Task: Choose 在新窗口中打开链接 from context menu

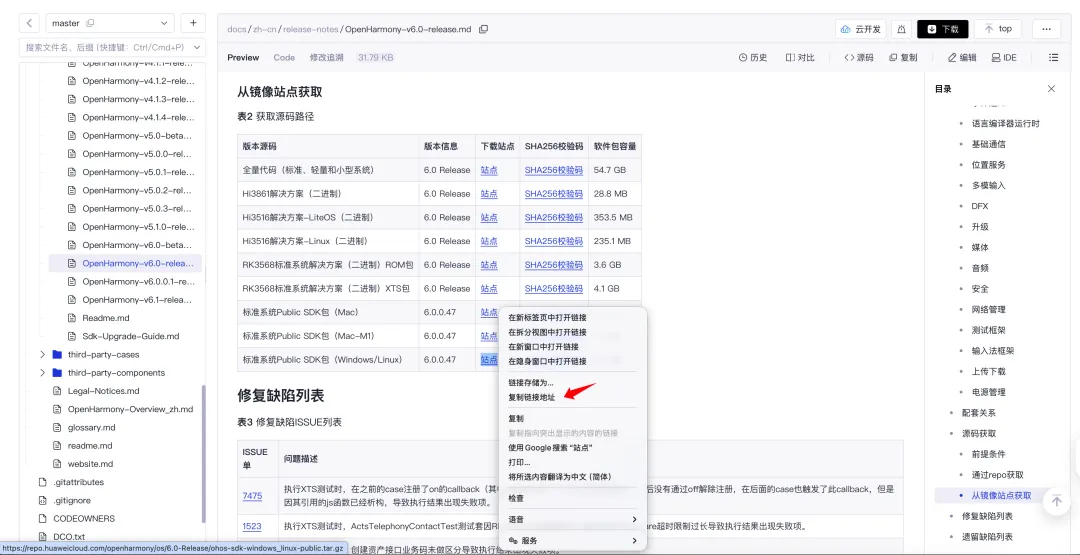Action: coord(543,346)
